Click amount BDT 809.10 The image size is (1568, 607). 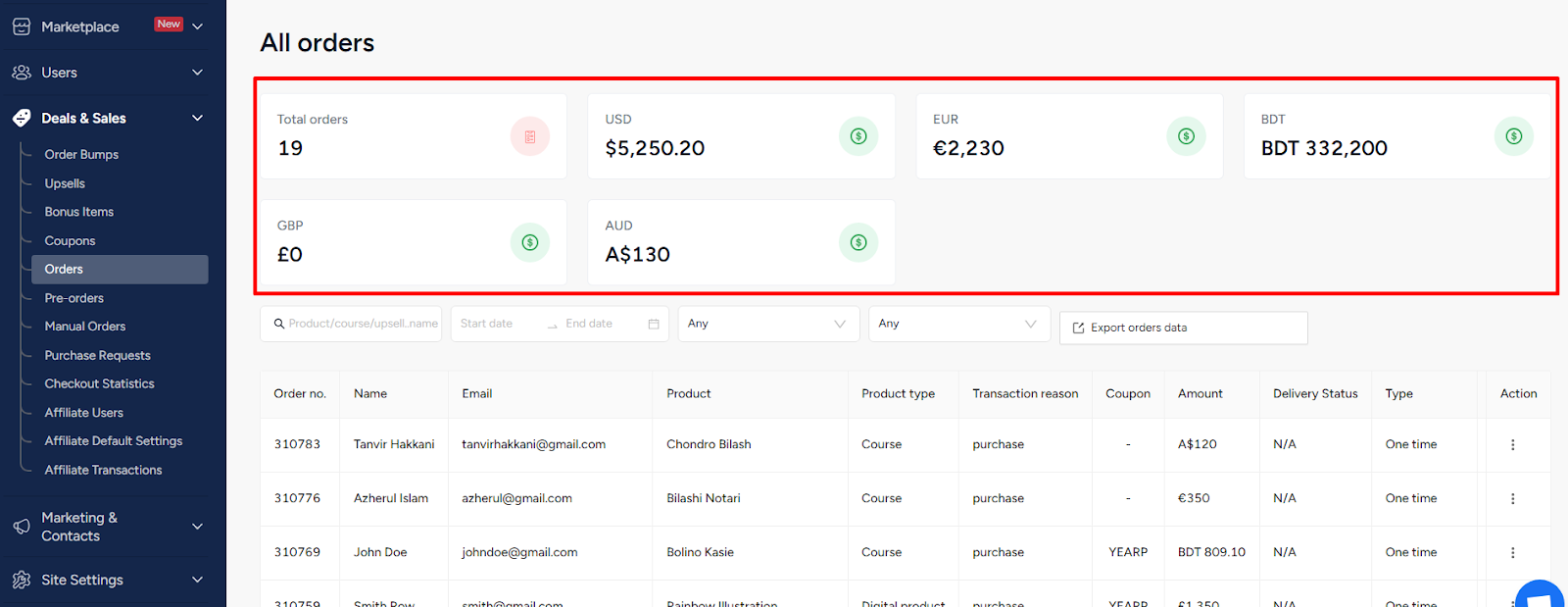(x=1211, y=553)
